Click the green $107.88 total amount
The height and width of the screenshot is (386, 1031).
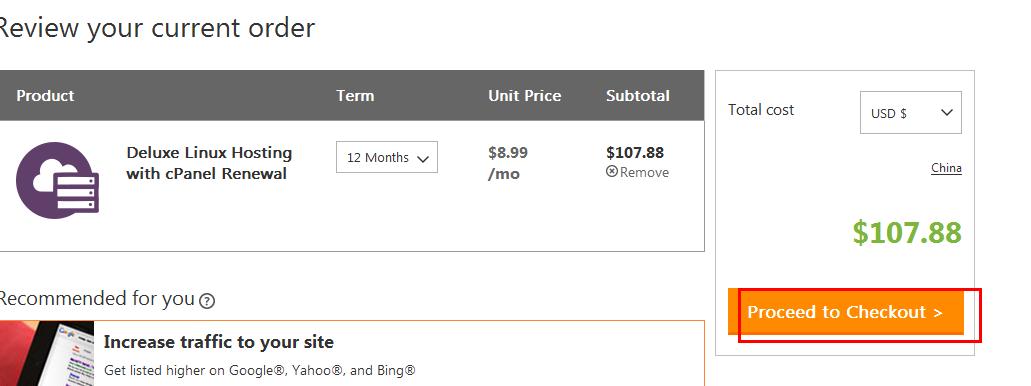click(907, 232)
